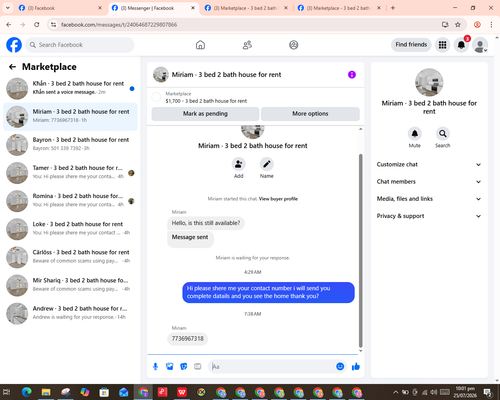Screen dimensions: 500x400
Task: Click More options button
Action: click(x=310, y=114)
